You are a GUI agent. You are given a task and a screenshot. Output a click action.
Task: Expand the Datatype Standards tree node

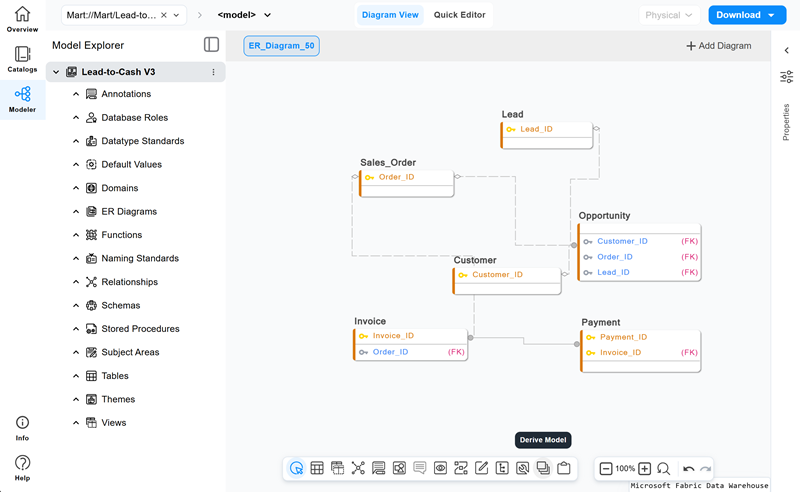click(76, 141)
